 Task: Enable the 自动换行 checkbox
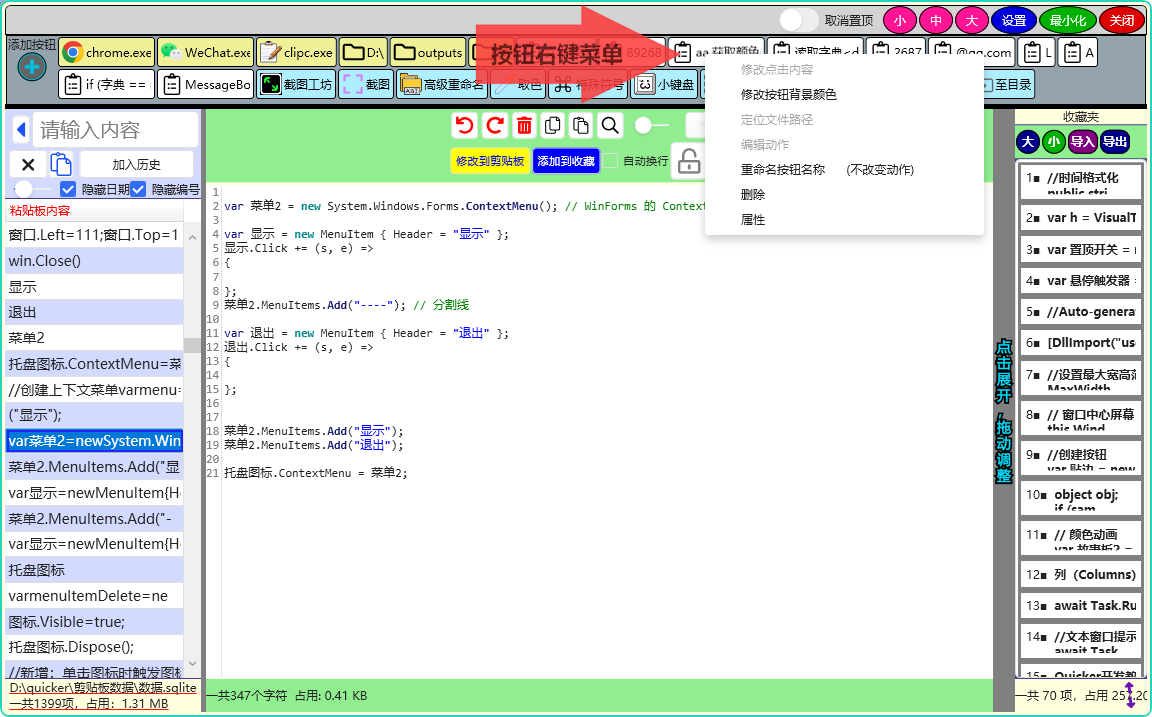[x=611, y=161]
